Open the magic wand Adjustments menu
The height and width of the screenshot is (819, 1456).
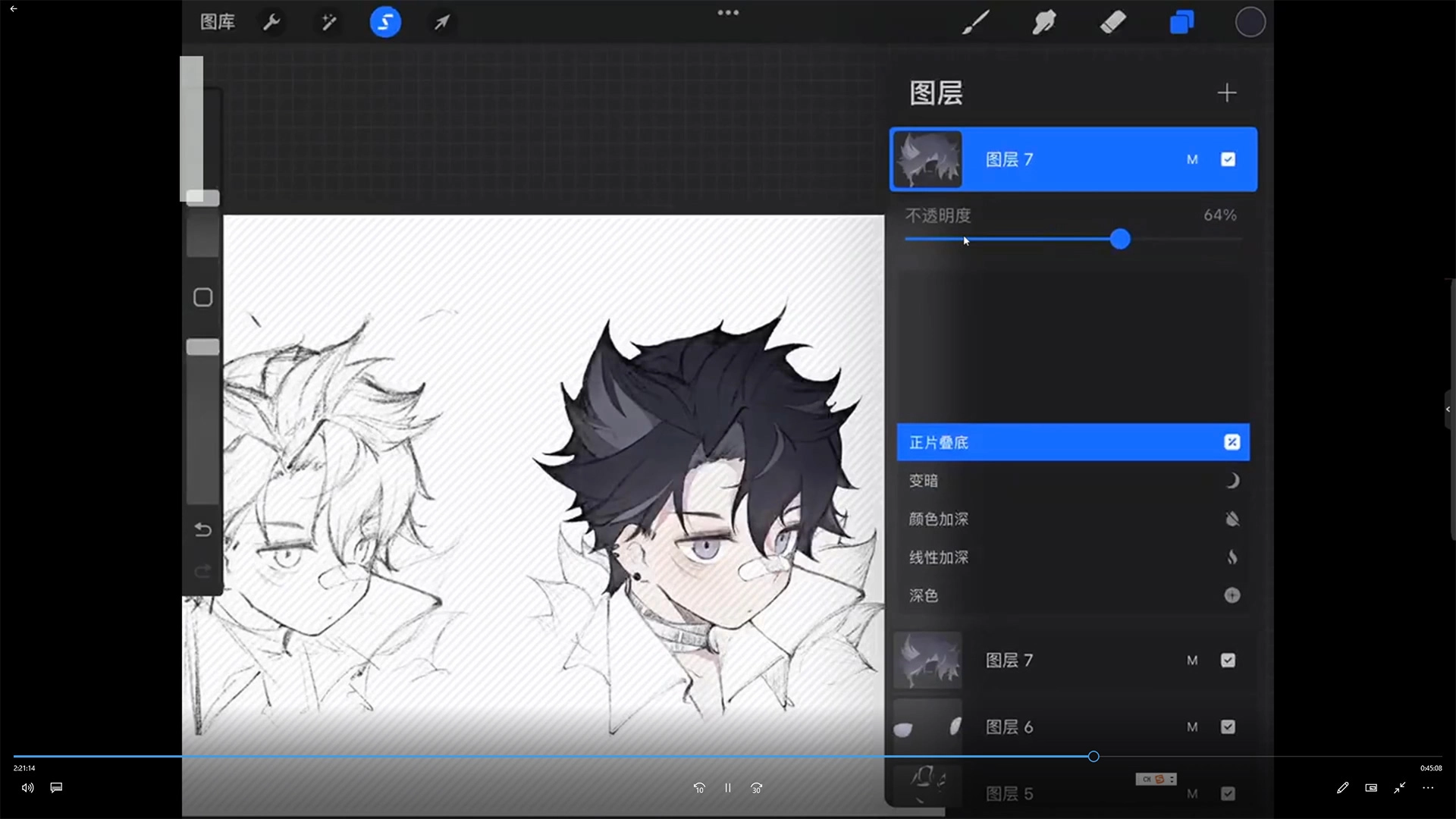(328, 22)
